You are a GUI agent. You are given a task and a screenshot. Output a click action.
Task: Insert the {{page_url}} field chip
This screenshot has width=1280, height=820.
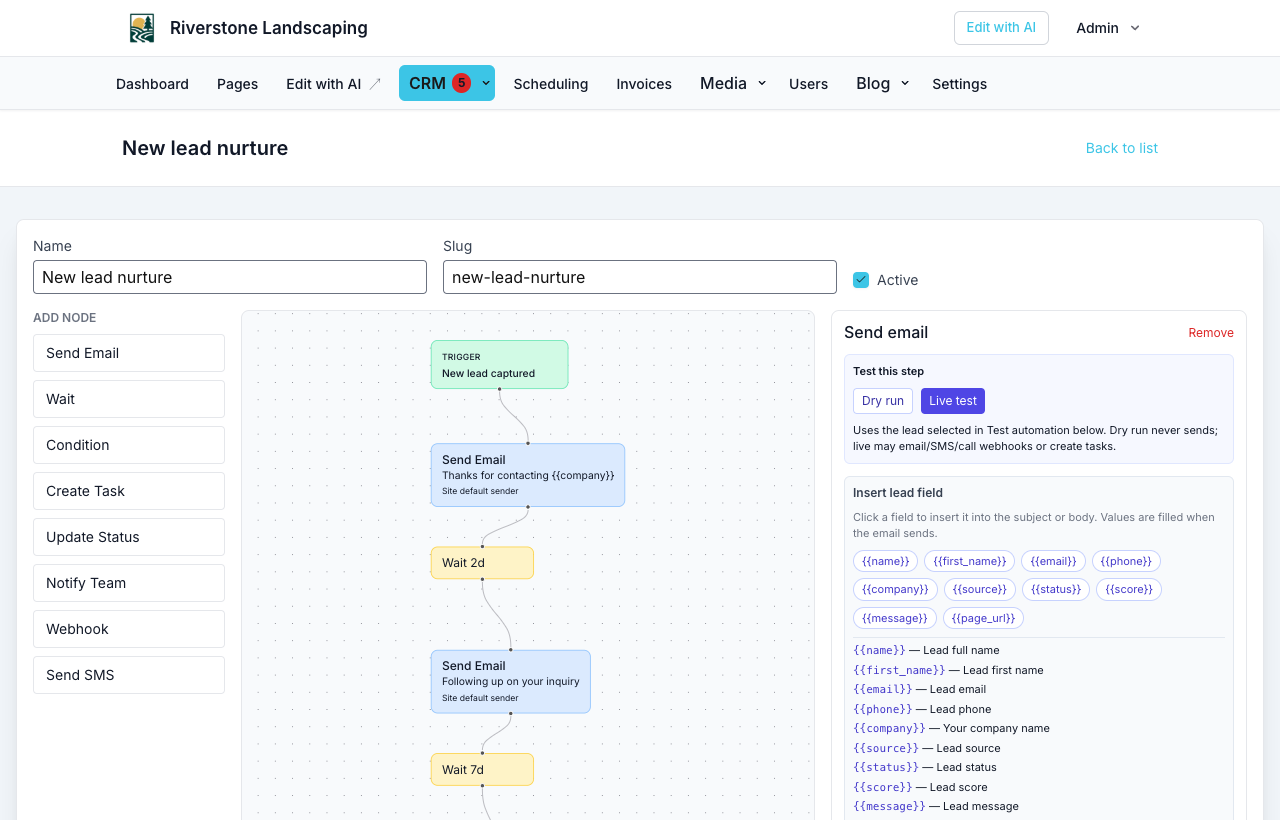pos(983,618)
